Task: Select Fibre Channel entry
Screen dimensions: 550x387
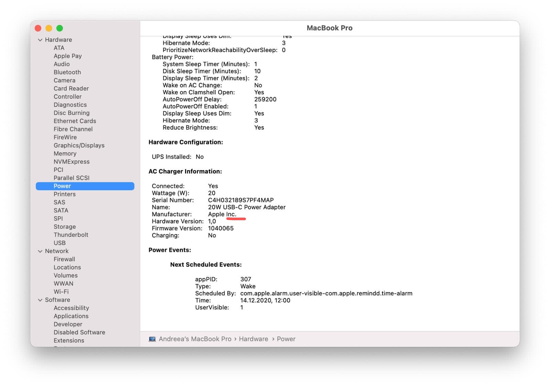Action: (x=73, y=129)
